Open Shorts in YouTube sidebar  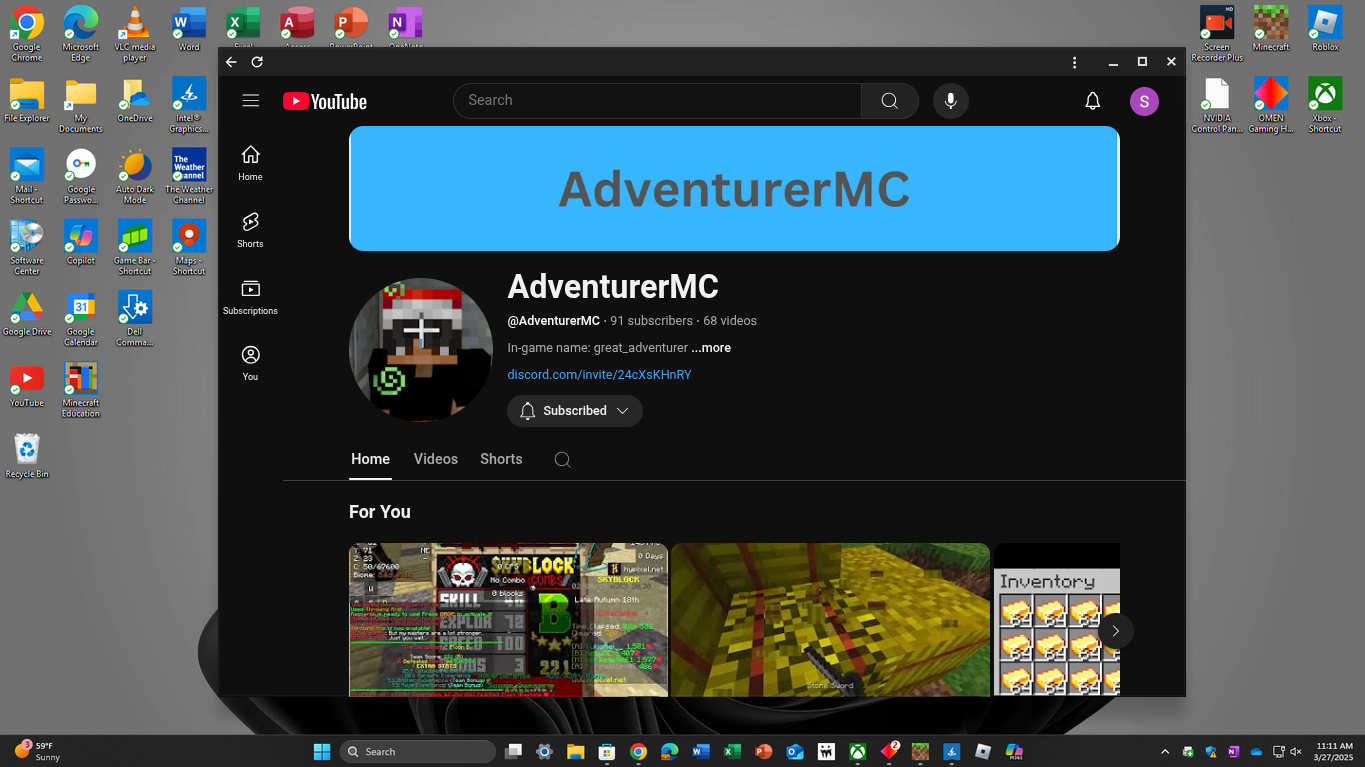(251, 230)
